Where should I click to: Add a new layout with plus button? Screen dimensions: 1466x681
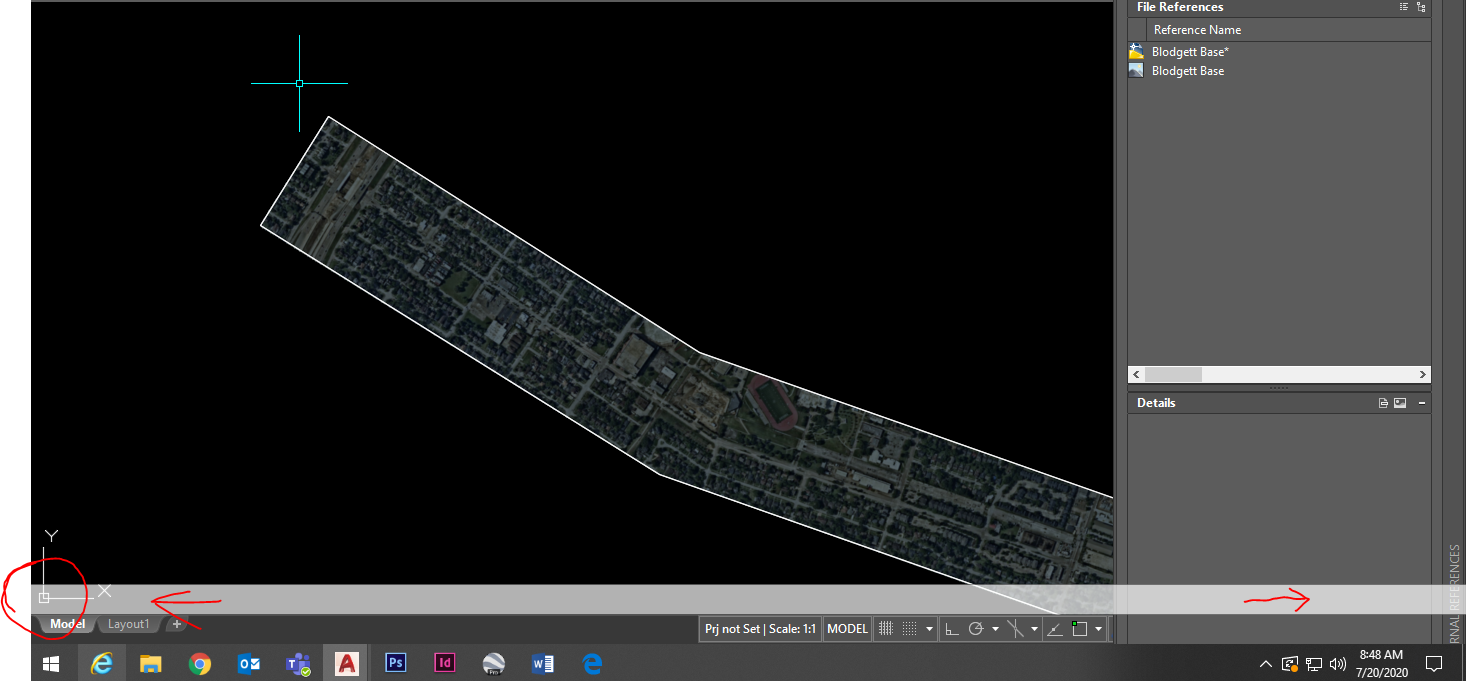[177, 624]
